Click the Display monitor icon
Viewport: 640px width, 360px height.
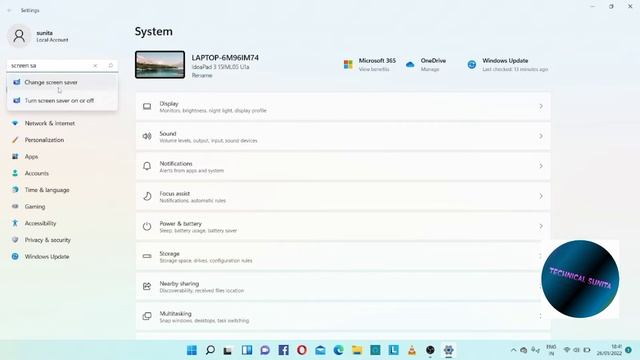click(147, 107)
